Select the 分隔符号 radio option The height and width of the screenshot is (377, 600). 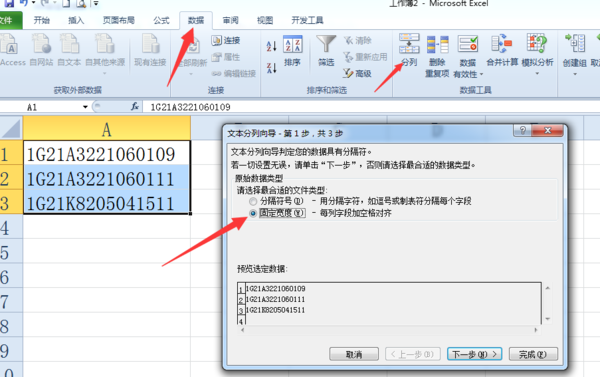coord(253,201)
